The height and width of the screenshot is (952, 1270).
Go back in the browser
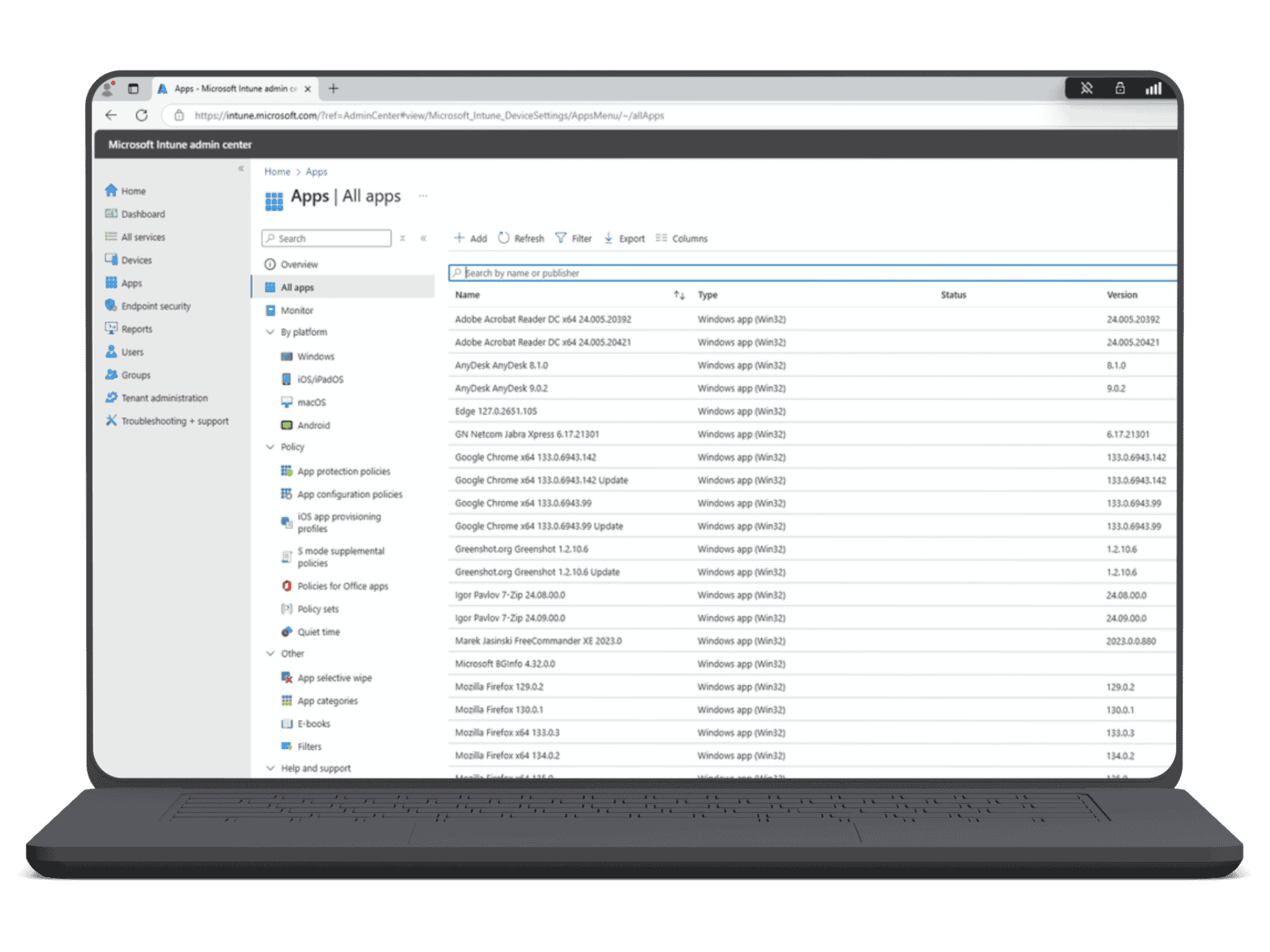(x=110, y=115)
